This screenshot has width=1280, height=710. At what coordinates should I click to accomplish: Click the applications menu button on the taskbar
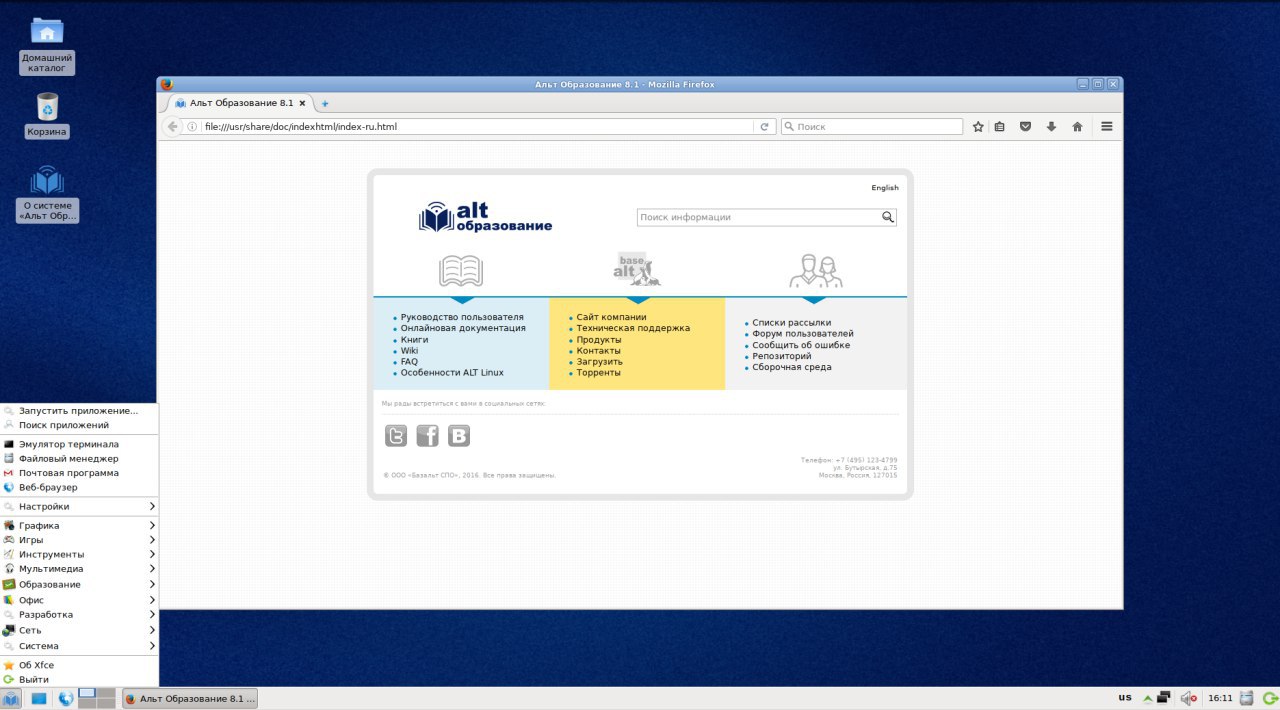point(11,698)
